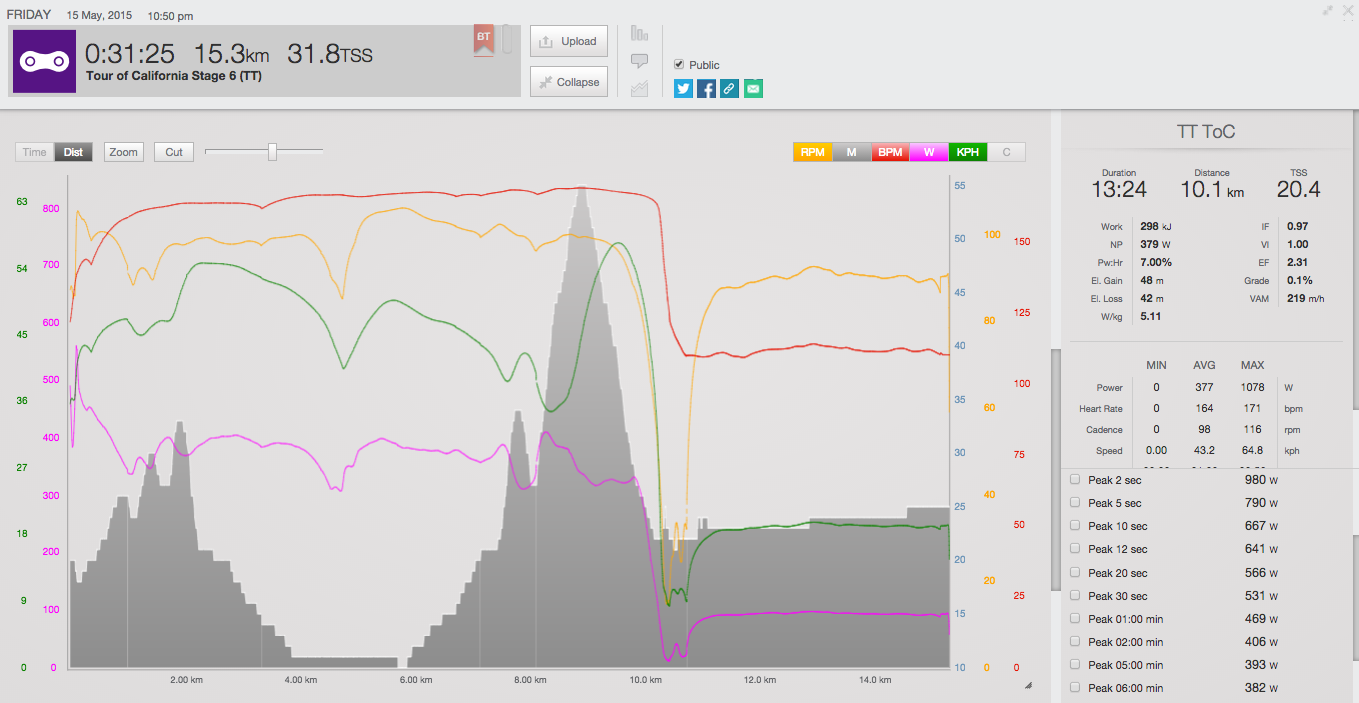Toggle the KPH speed series
1359x703 pixels.
[x=967, y=152]
